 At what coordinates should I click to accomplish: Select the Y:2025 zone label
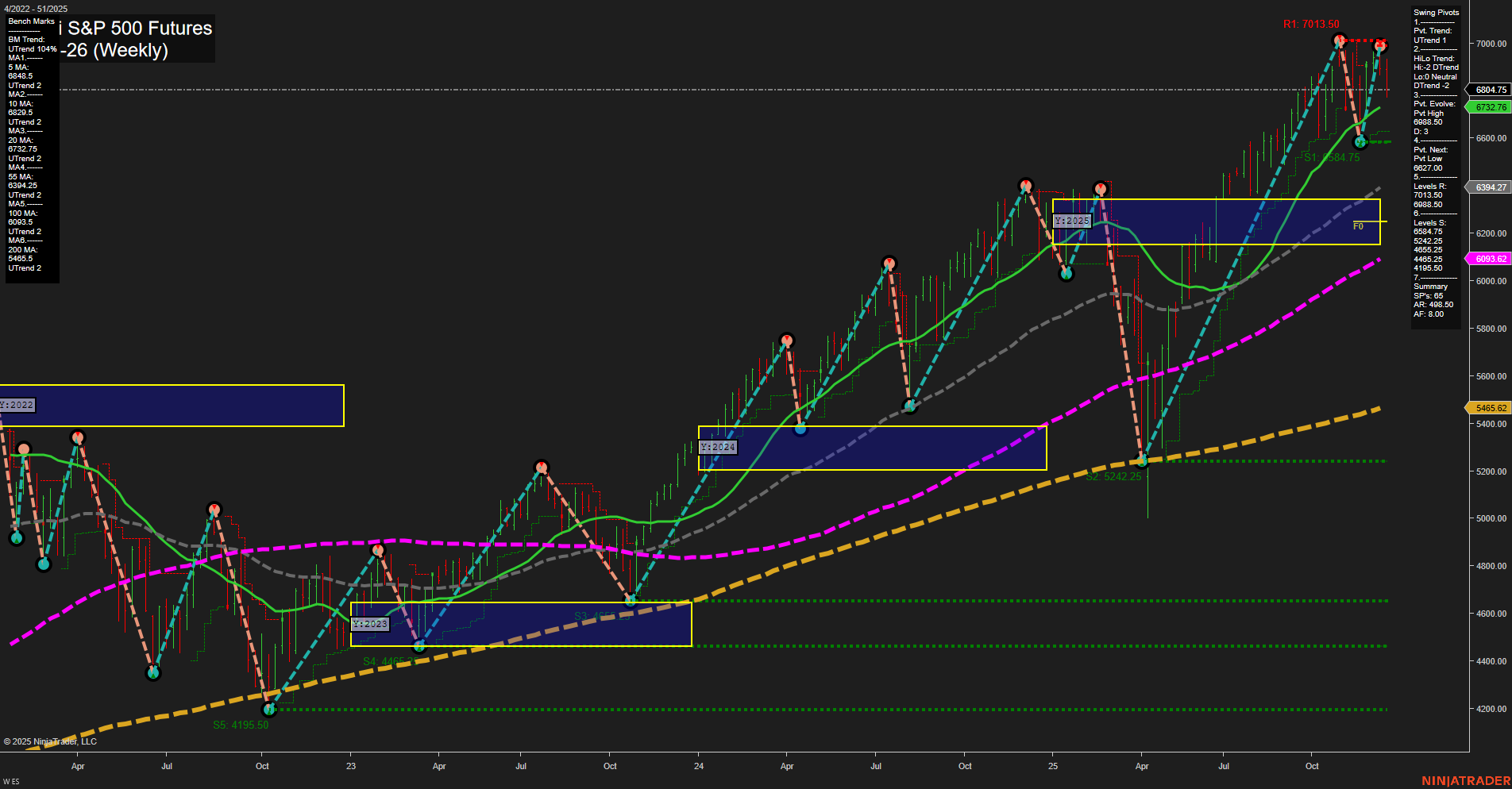tap(1071, 220)
